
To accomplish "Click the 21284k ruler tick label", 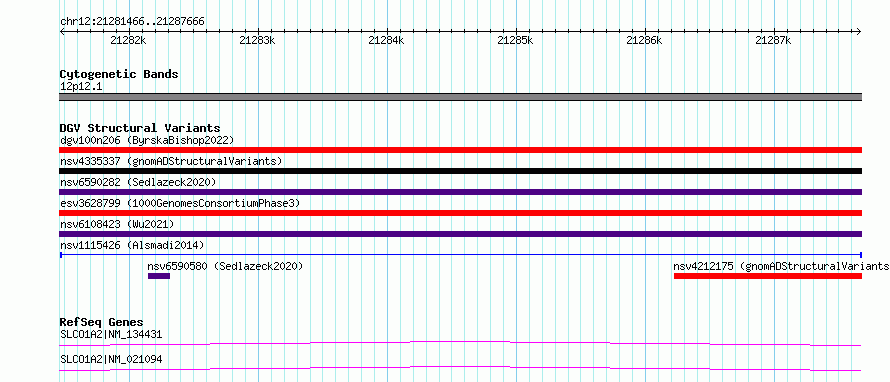I will pyautogui.click(x=386, y=40).
